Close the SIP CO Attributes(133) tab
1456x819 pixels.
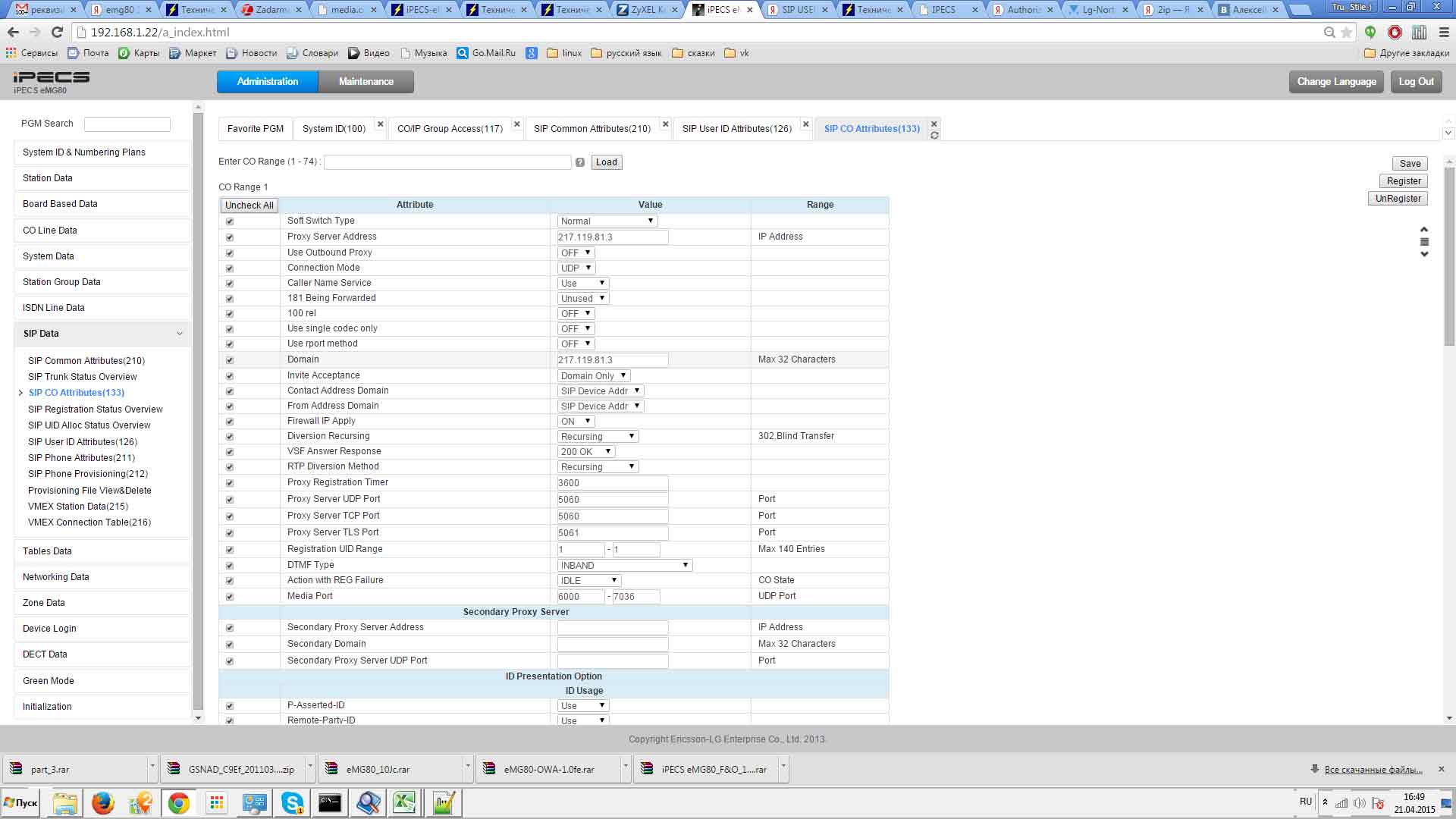(x=934, y=124)
